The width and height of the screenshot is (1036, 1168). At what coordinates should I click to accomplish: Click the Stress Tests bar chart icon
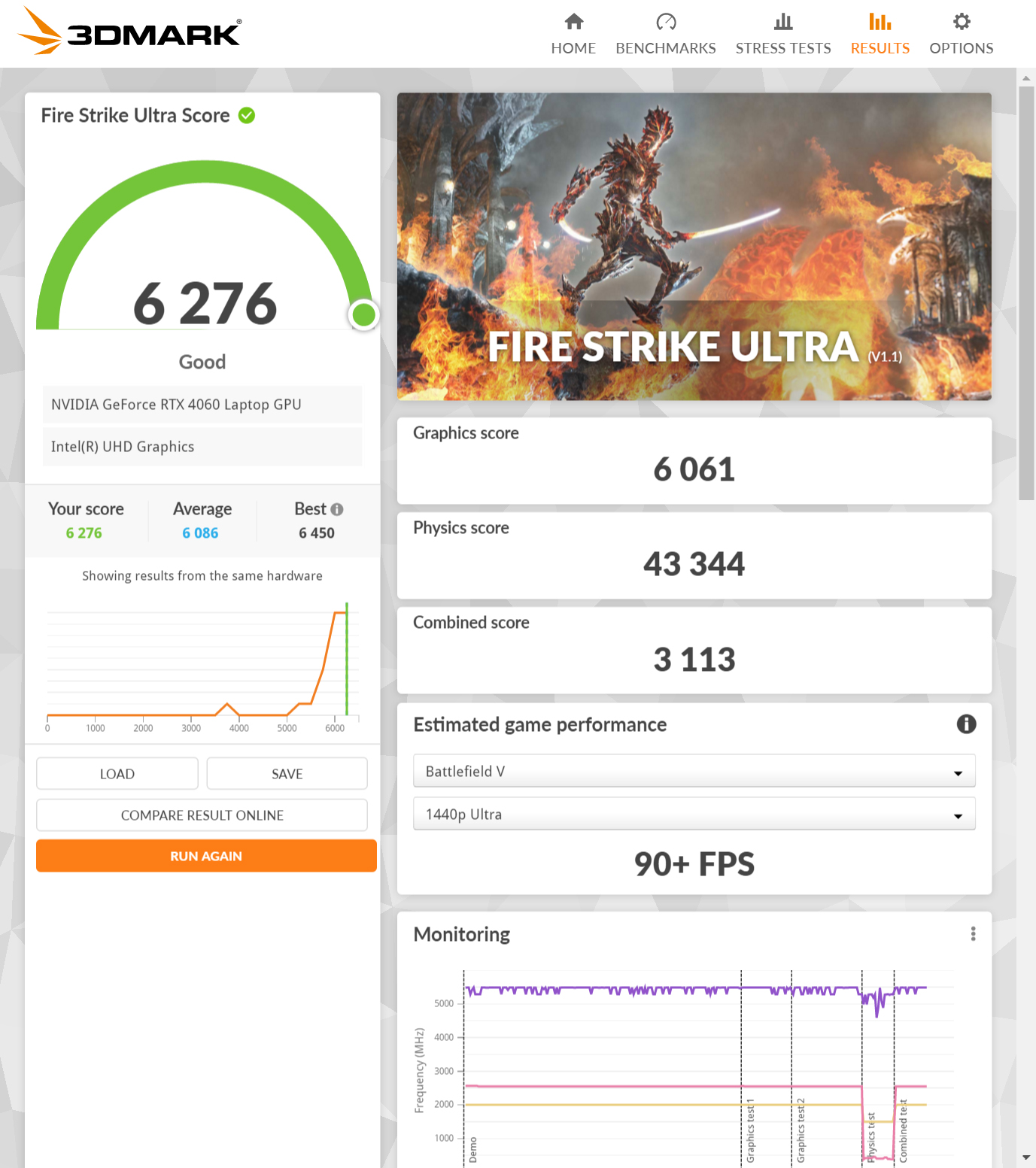coord(783,22)
